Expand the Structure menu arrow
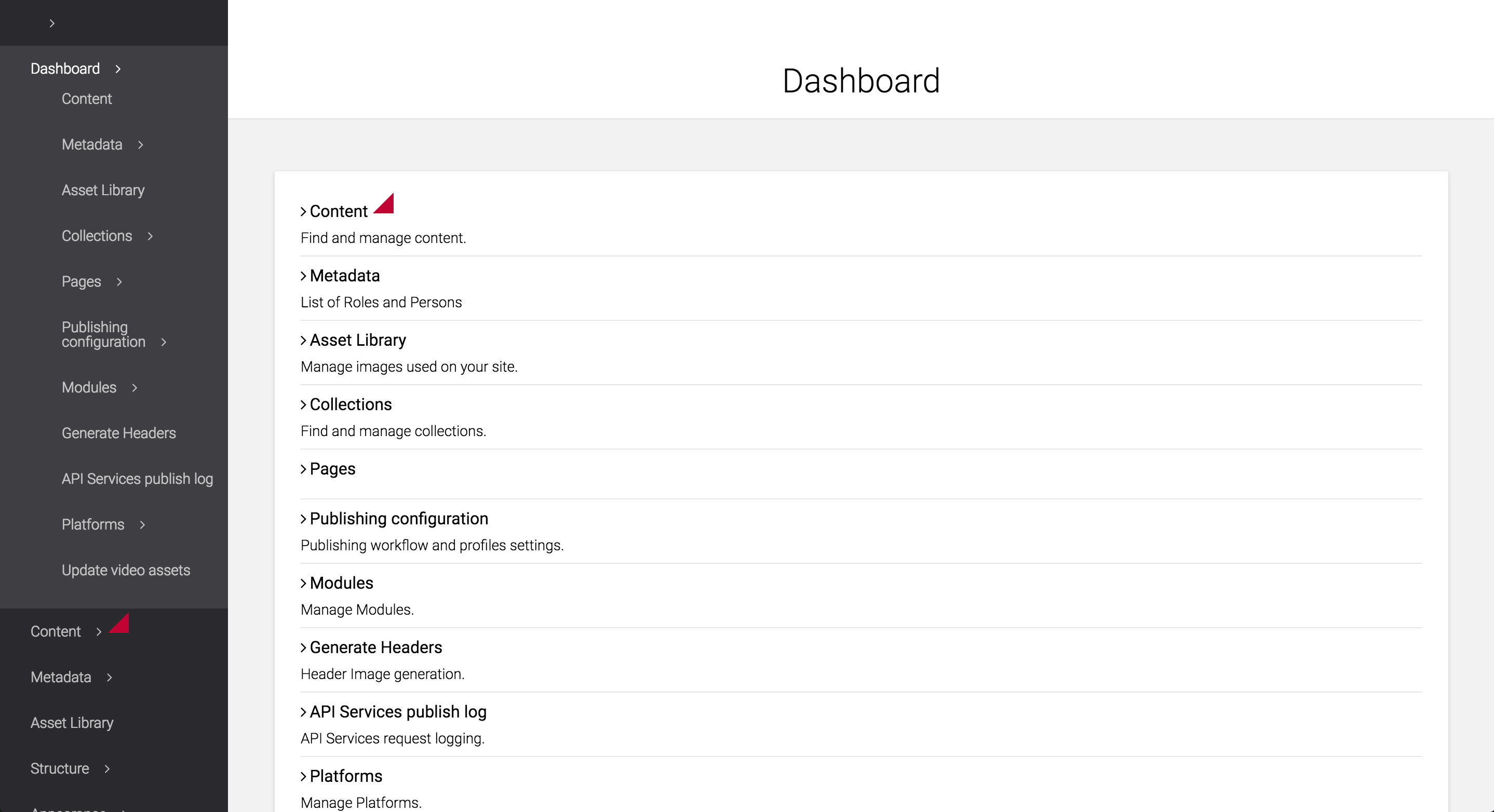Viewport: 1494px width, 812px height. point(107,769)
